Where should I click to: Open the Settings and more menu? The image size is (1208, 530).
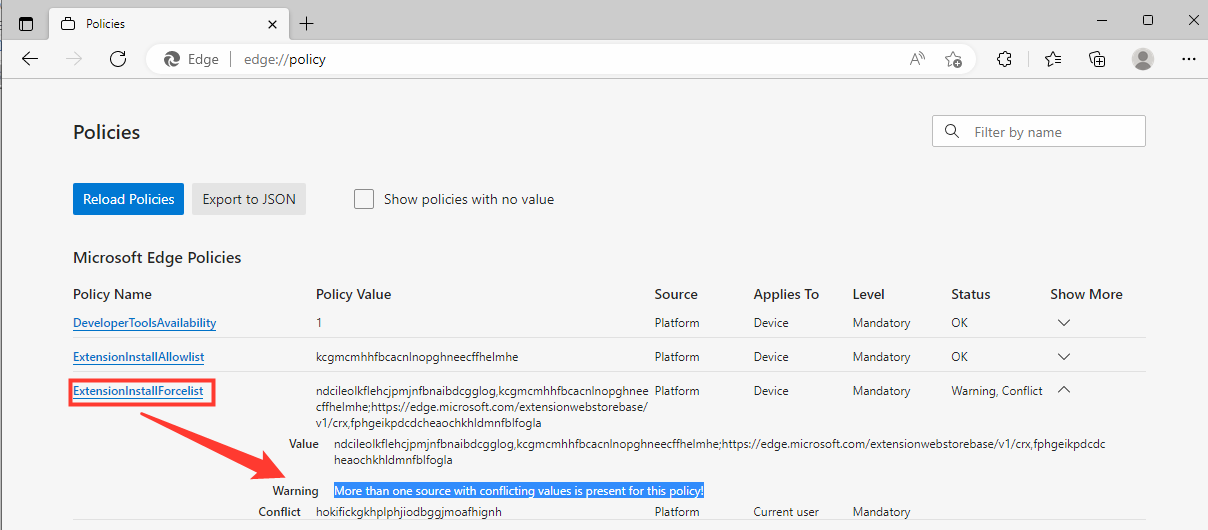tap(1188, 59)
